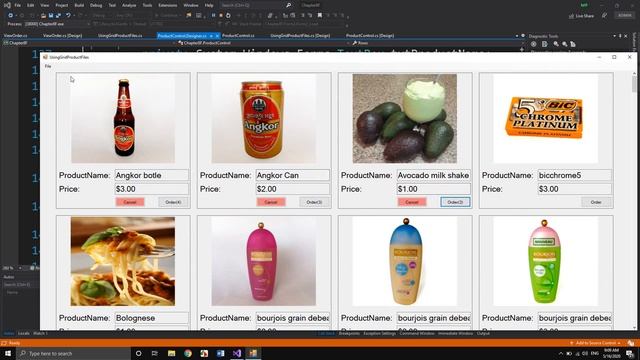The width and height of the screenshot is (640, 360).
Task: Click pink bourjois bottle image
Action: coord(264,261)
